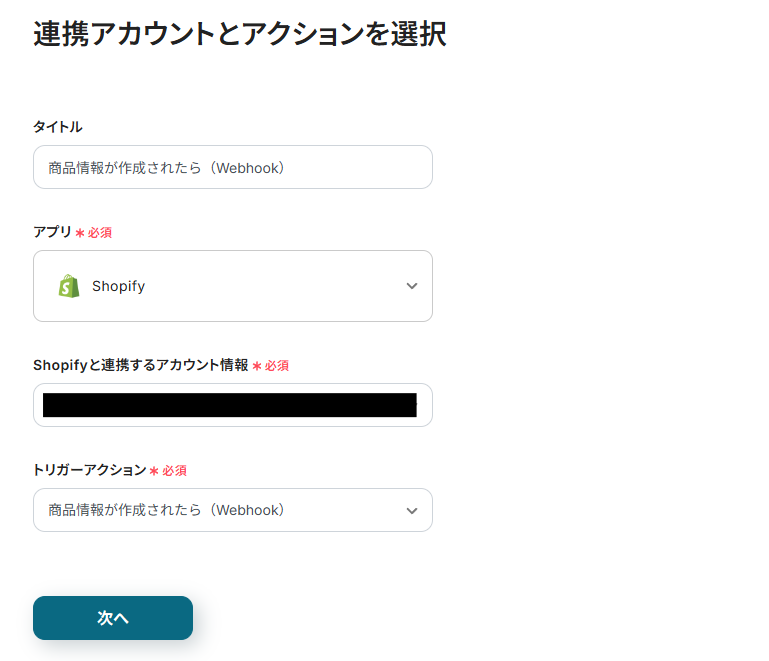Expand the アプリ dropdown chevron arrow
The width and height of the screenshot is (769, 661).
(412, 286)
